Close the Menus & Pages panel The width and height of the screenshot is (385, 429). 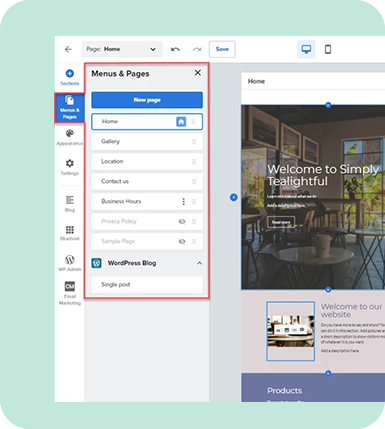(198, 73)
